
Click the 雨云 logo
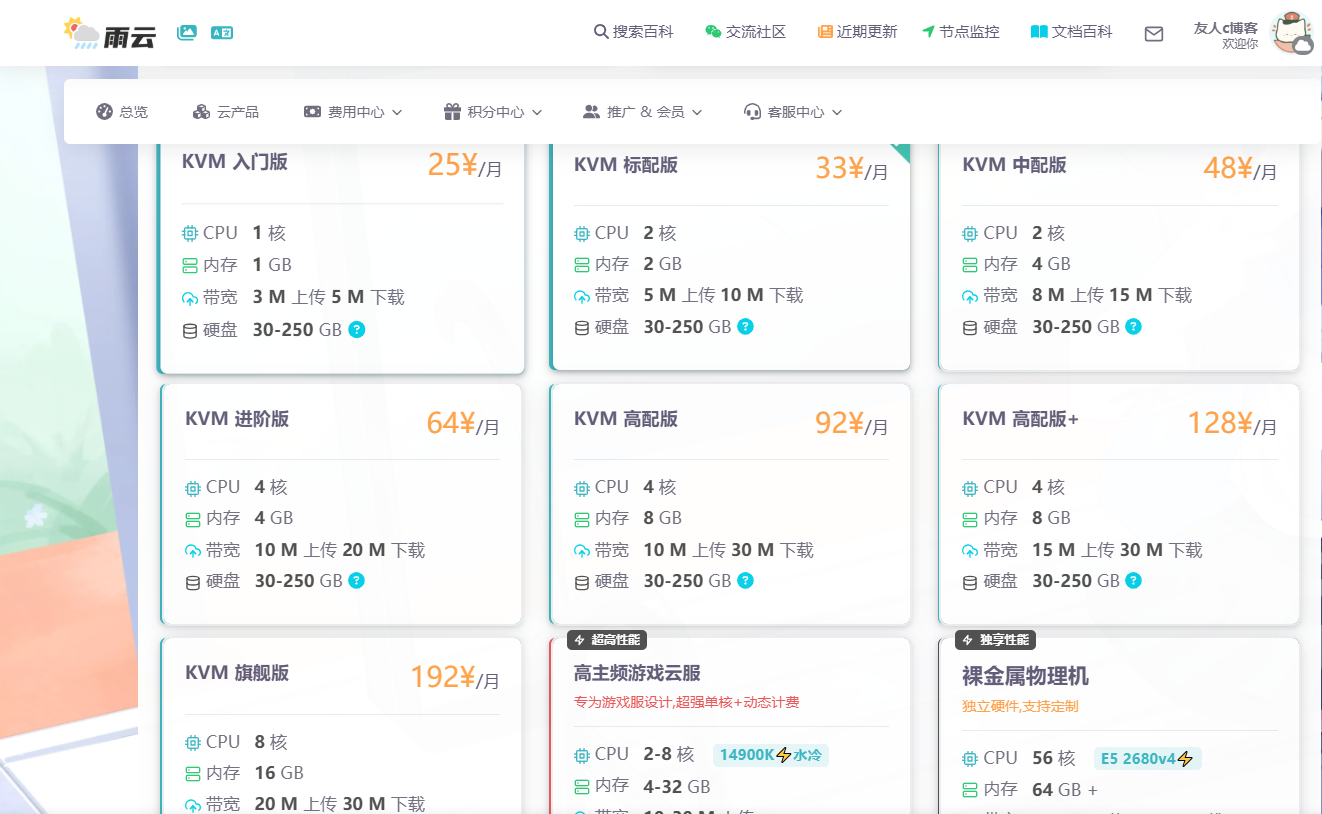[110, 33]
